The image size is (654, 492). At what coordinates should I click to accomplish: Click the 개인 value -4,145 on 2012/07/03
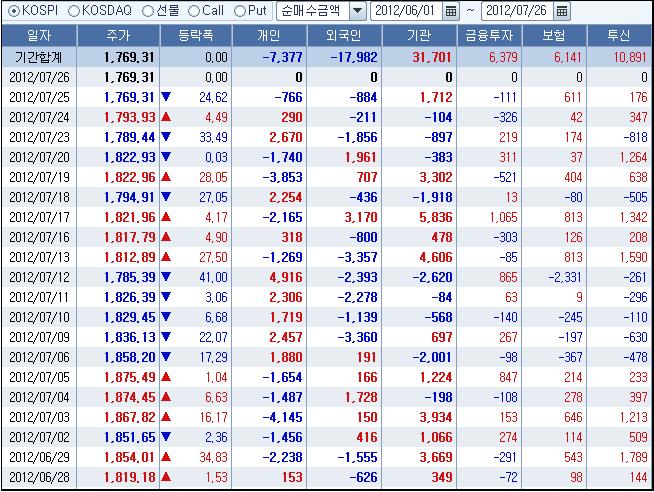pos(282,417)
